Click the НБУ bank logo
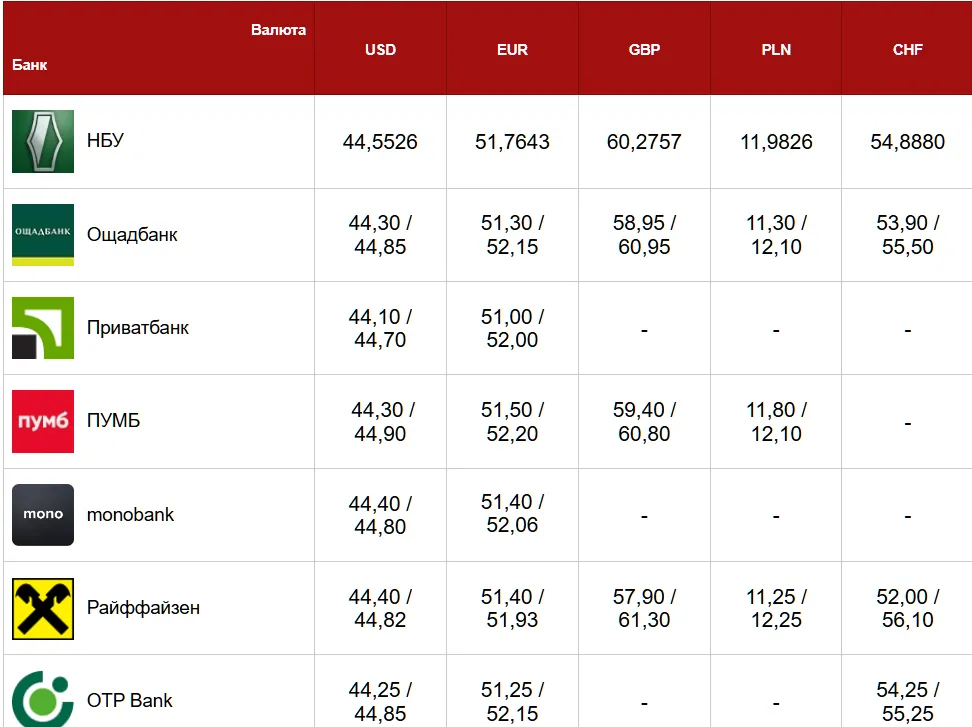The width and height of the screenshot is (972, 727). click(43, 141)
